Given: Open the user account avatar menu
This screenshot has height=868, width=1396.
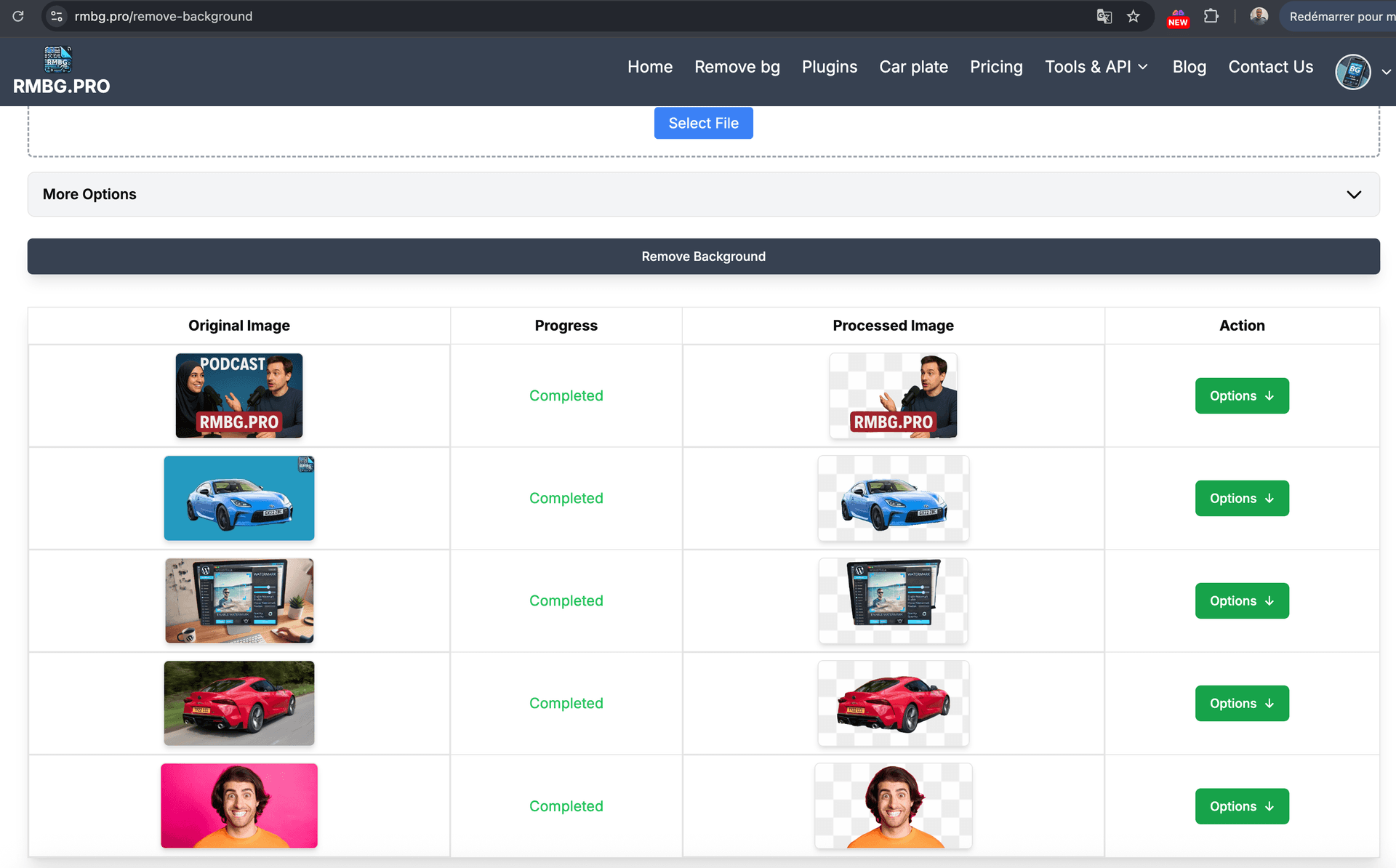Looking at the screenshot, I should (1353, 71).
